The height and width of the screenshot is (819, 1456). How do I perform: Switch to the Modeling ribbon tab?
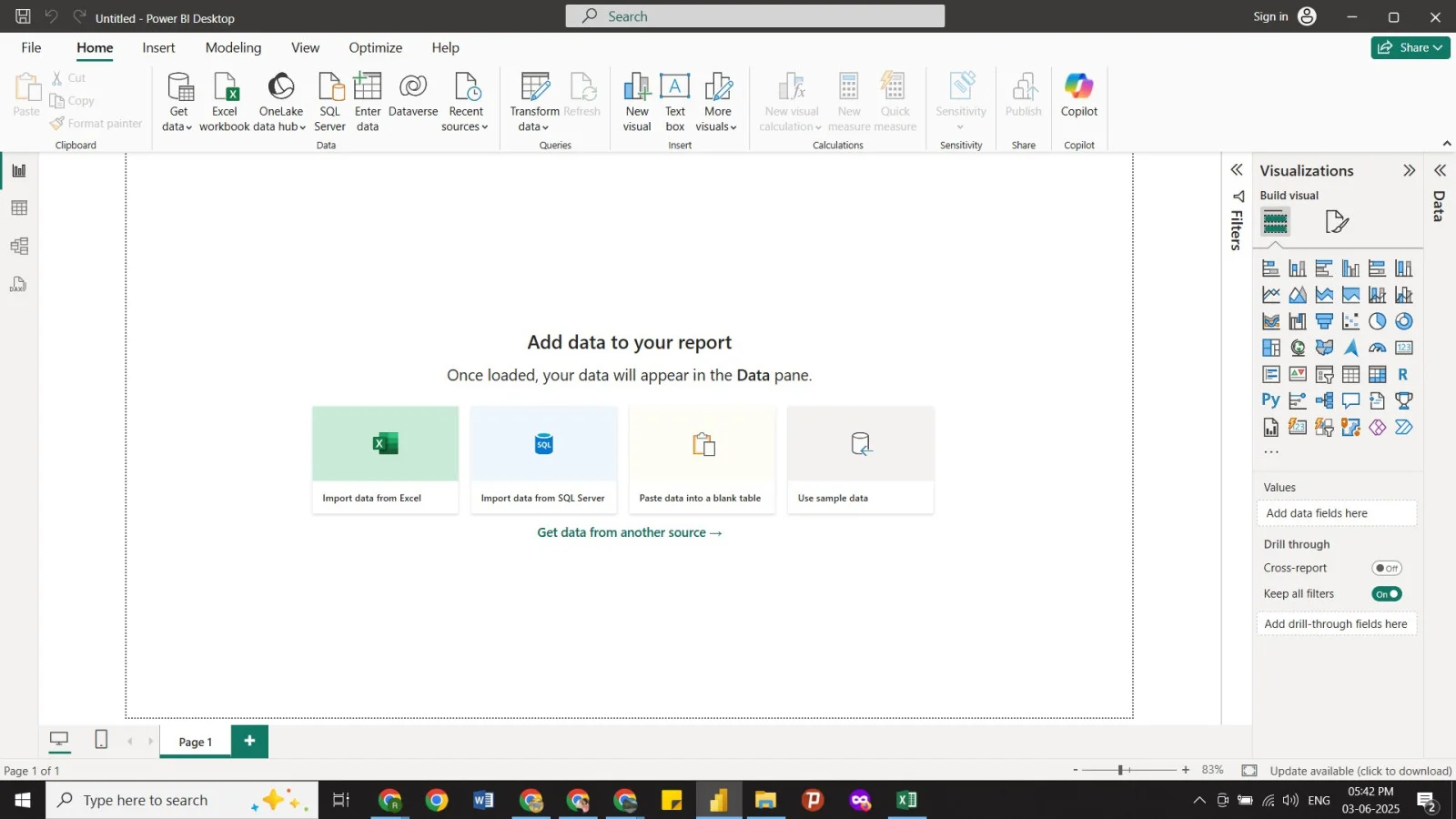click(233, 47)
